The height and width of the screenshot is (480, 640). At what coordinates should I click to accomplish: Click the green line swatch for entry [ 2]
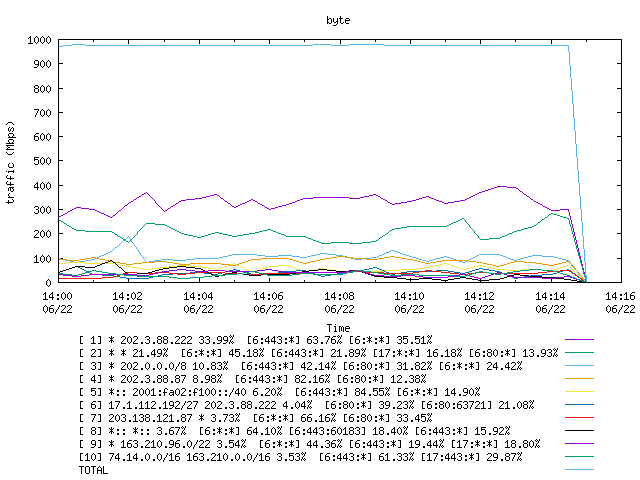point(580,353)
